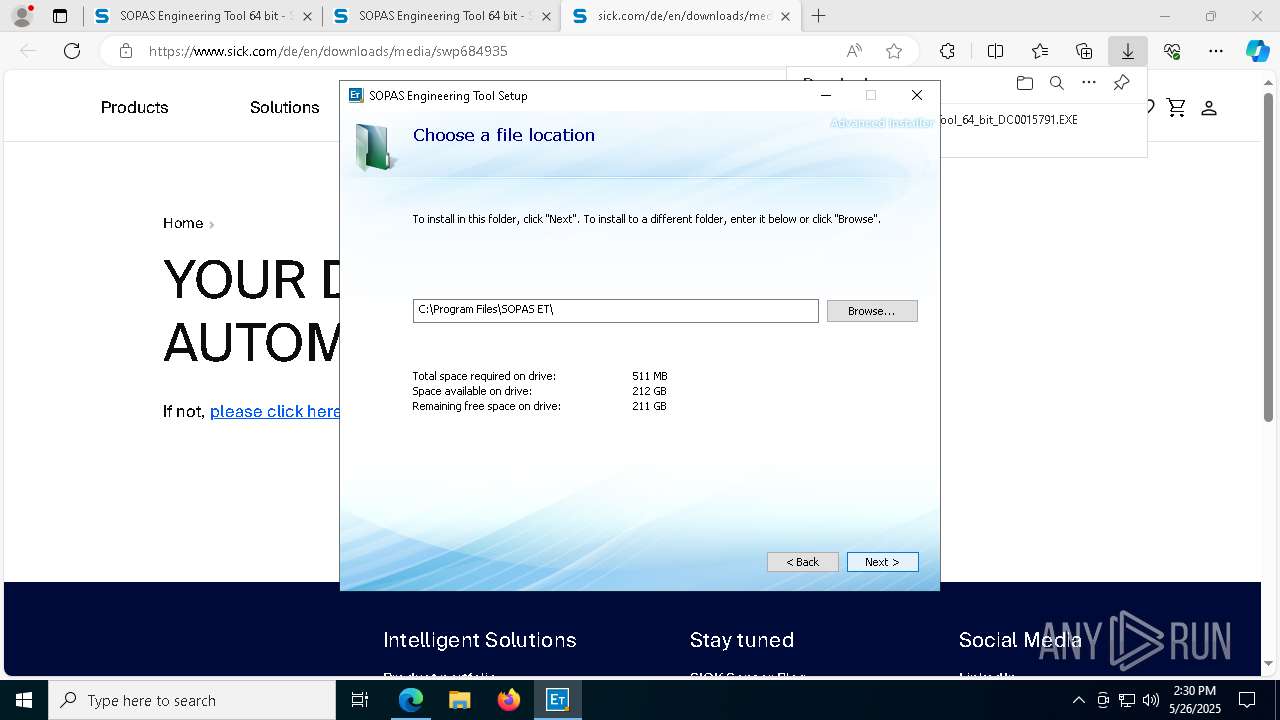Click Home breadcrumb link

pos(183,223)
